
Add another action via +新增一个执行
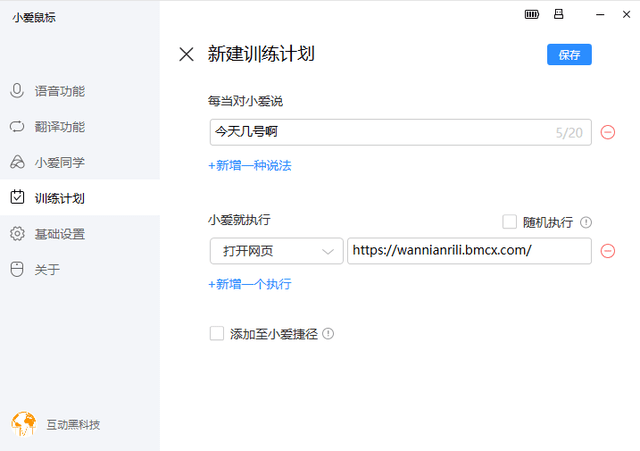[250, 284]
